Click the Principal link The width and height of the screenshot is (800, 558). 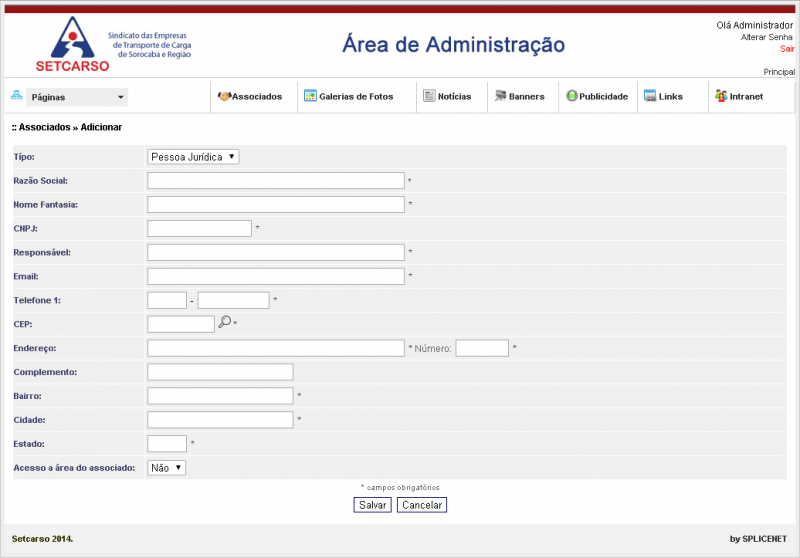[x=779, y=72]
